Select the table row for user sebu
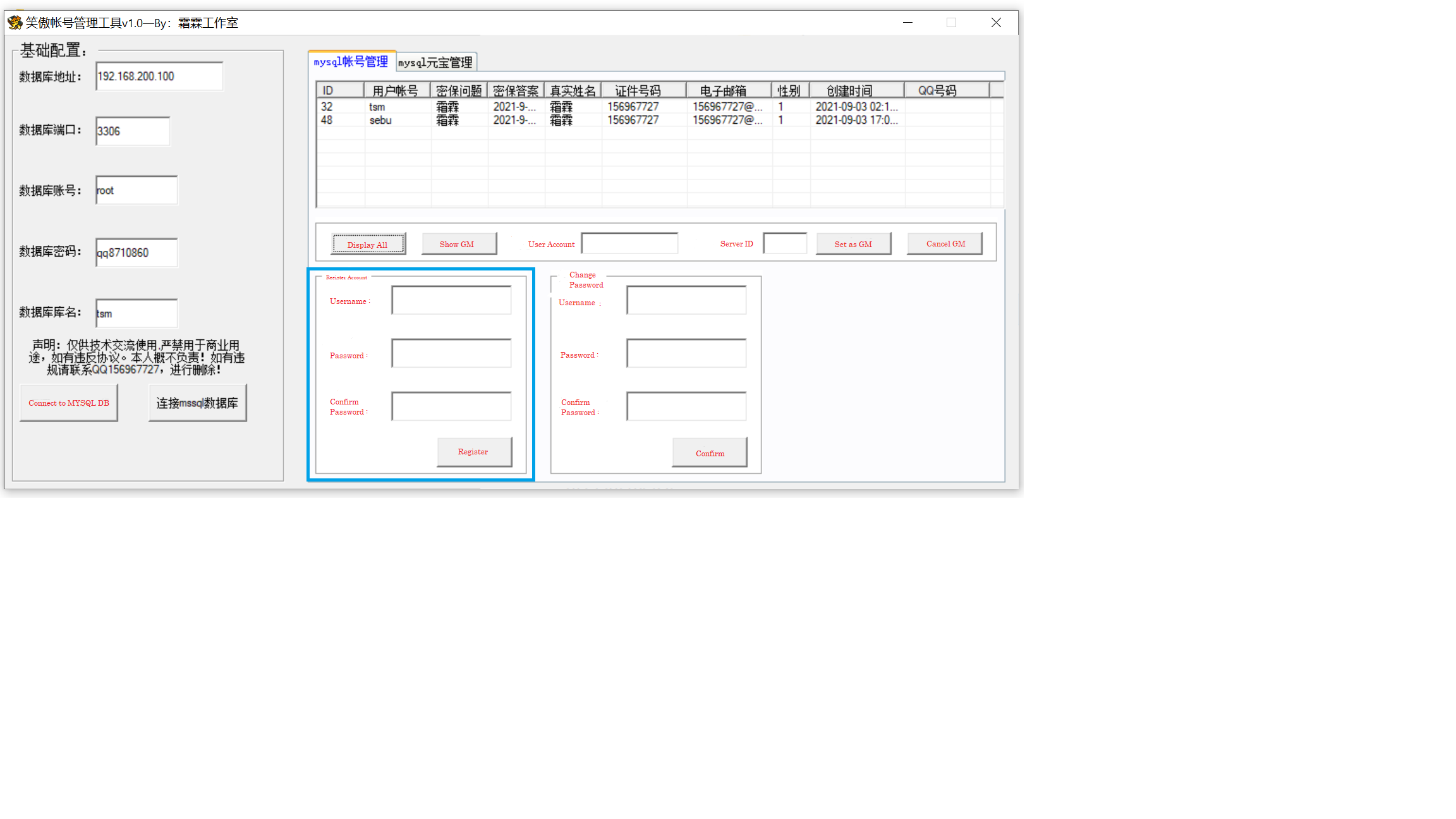The height and width of the screenshot is (819, 1456). [x=380, y=120]
